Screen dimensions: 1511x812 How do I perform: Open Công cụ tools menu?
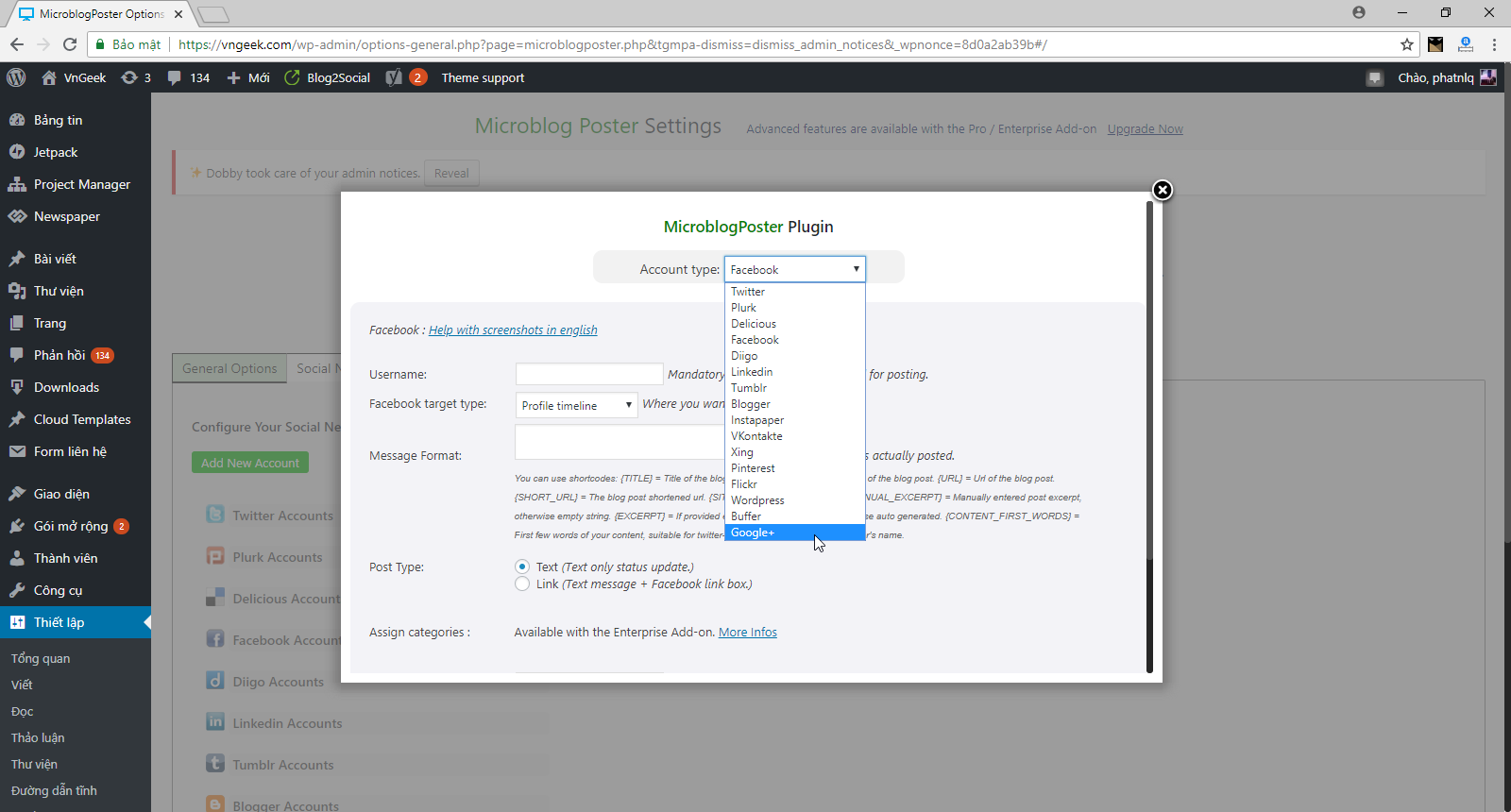click(76, 590)
